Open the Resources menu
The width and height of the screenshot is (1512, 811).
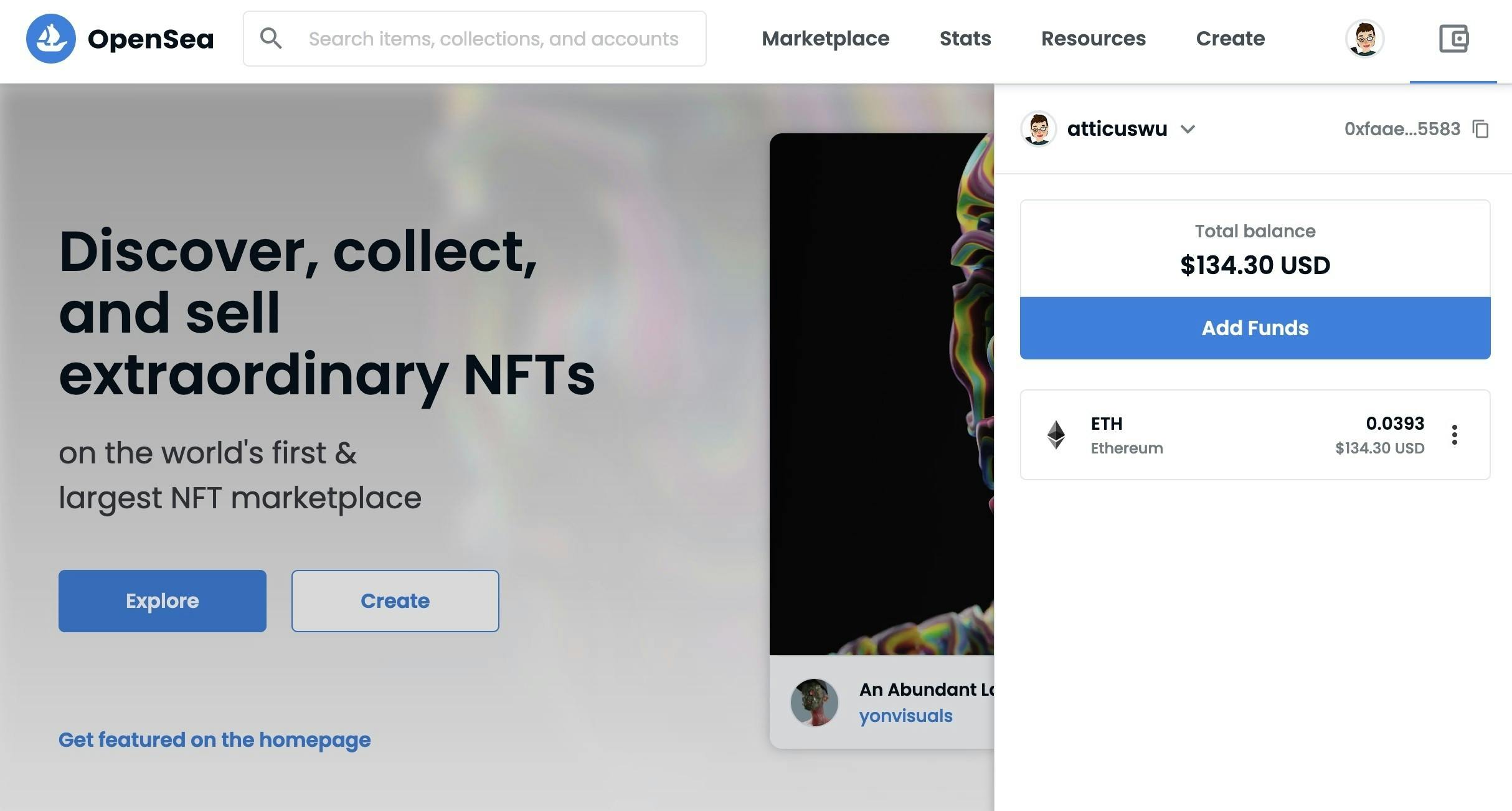(1093, 39)
